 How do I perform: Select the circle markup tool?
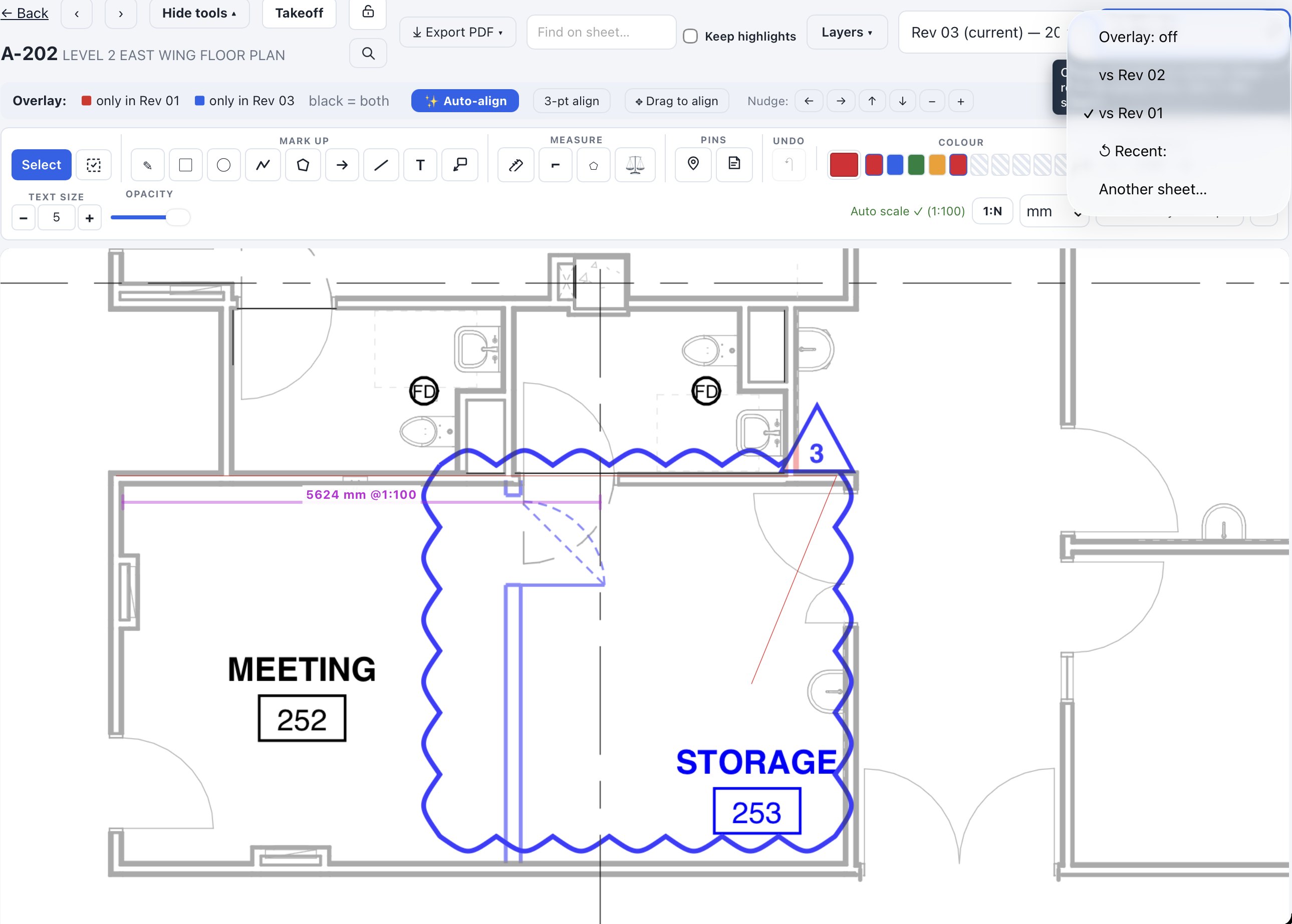[x=223, y=165]
